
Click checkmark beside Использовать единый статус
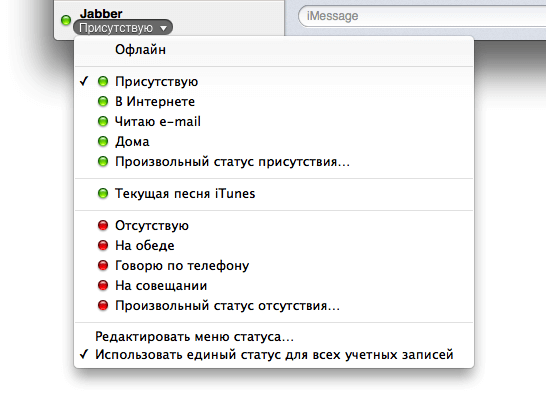pos(84,354)
